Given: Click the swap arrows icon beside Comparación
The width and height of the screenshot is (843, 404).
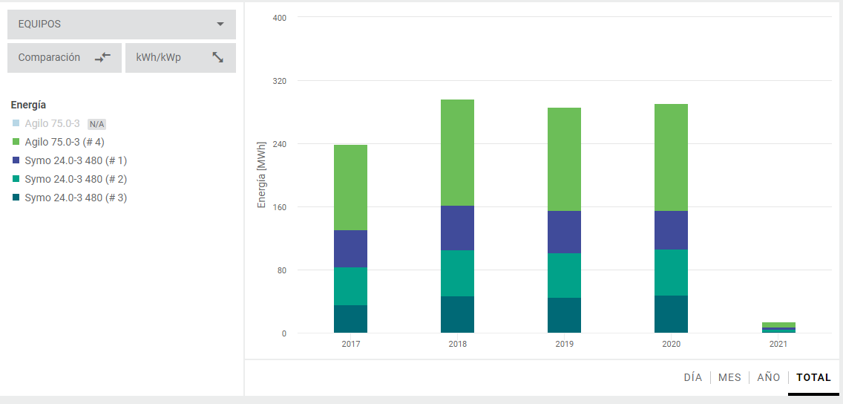Looking at the screenshot, I should pos(102,58).
